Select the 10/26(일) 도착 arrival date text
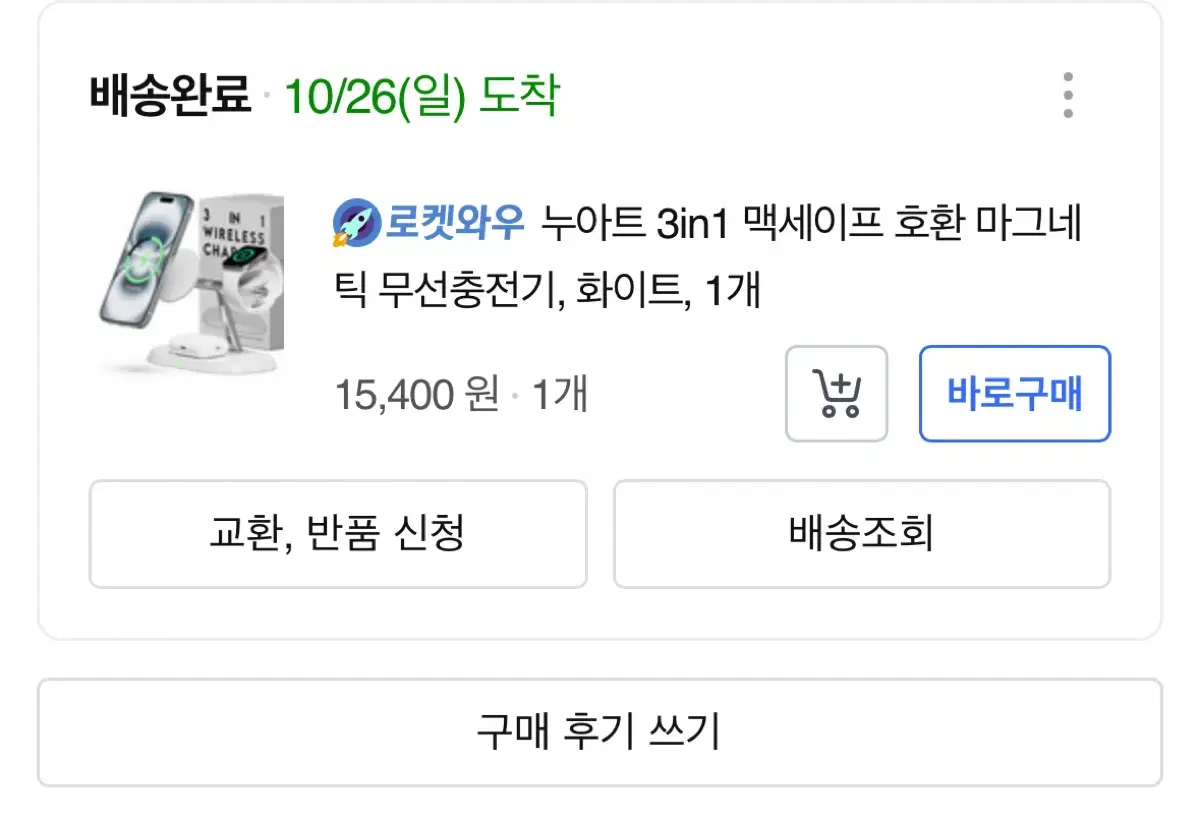The image size is (1200, 822). coord(421,97)
